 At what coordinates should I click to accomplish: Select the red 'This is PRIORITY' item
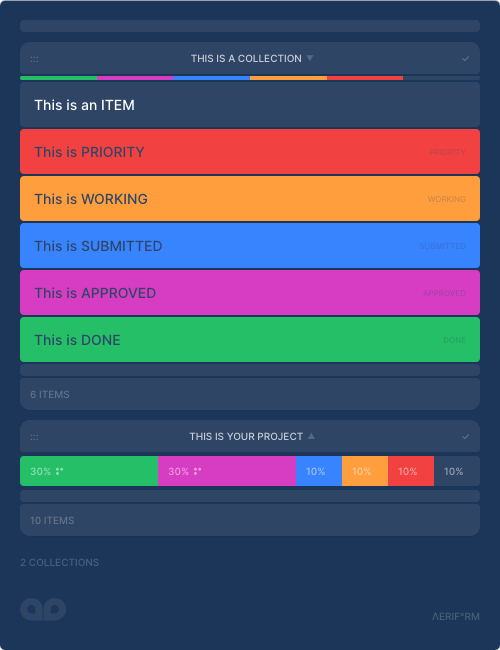250,152
